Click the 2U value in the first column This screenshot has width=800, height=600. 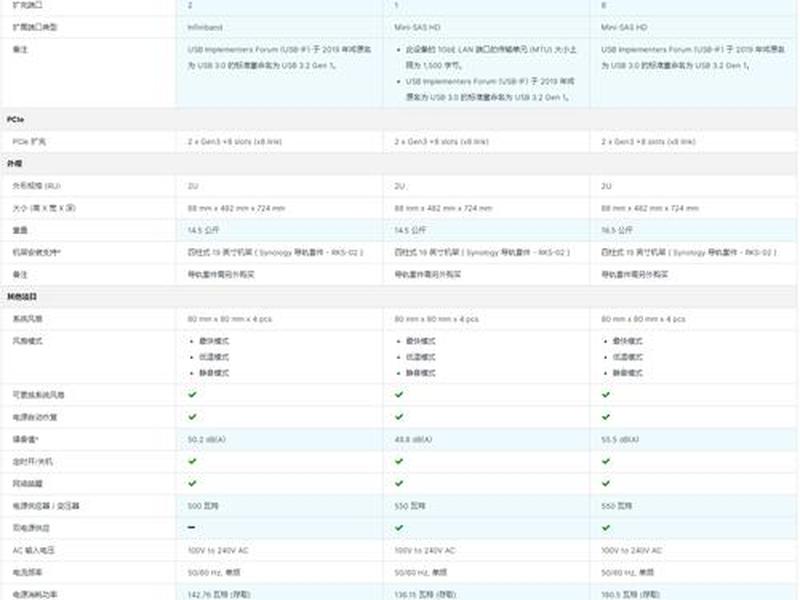pos(193,186)
